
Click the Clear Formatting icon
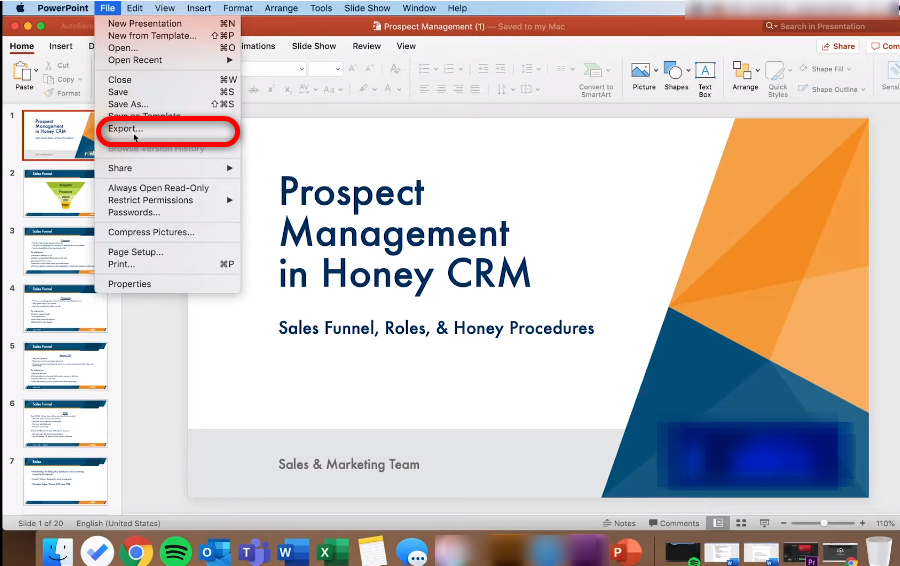click(x=395, y=69)
